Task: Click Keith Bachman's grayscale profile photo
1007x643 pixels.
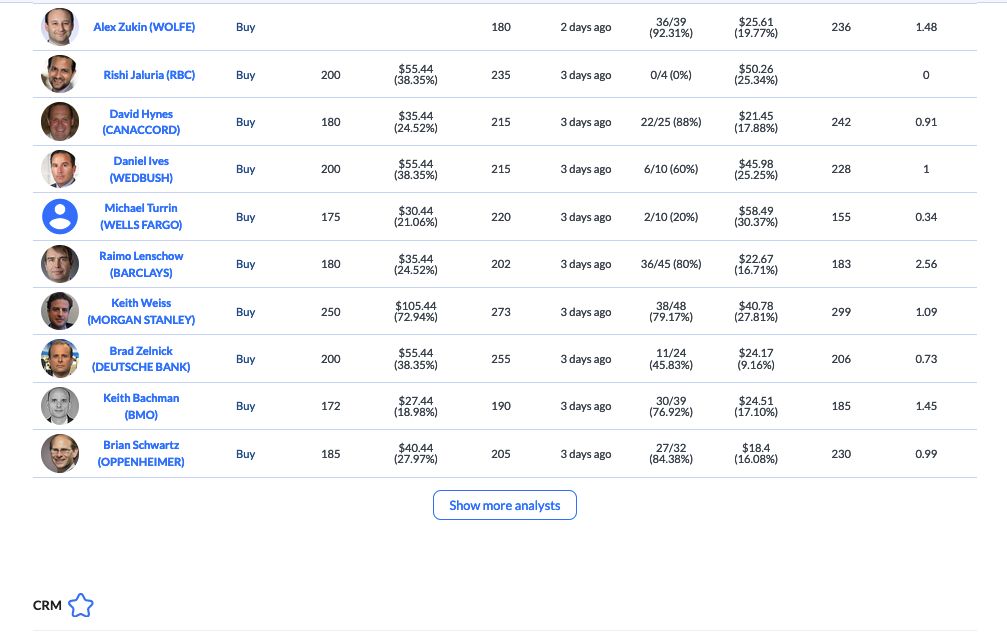Action: [x=60, y=406]
